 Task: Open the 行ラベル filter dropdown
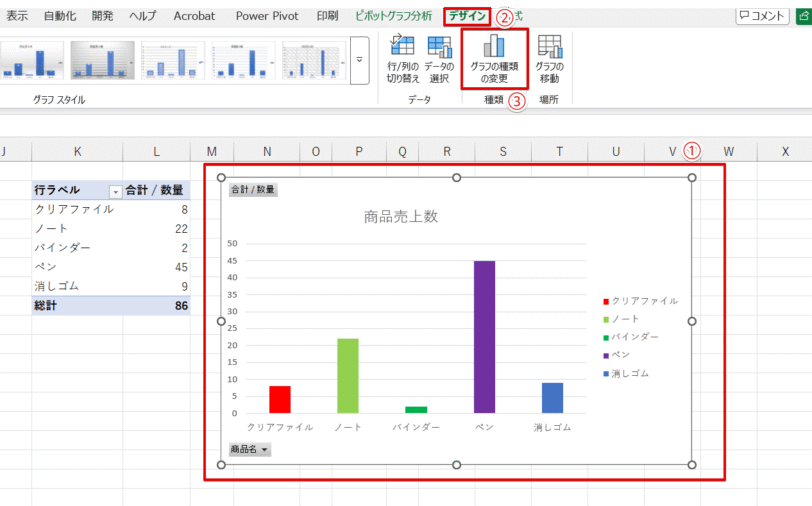[x=115, y=192]
